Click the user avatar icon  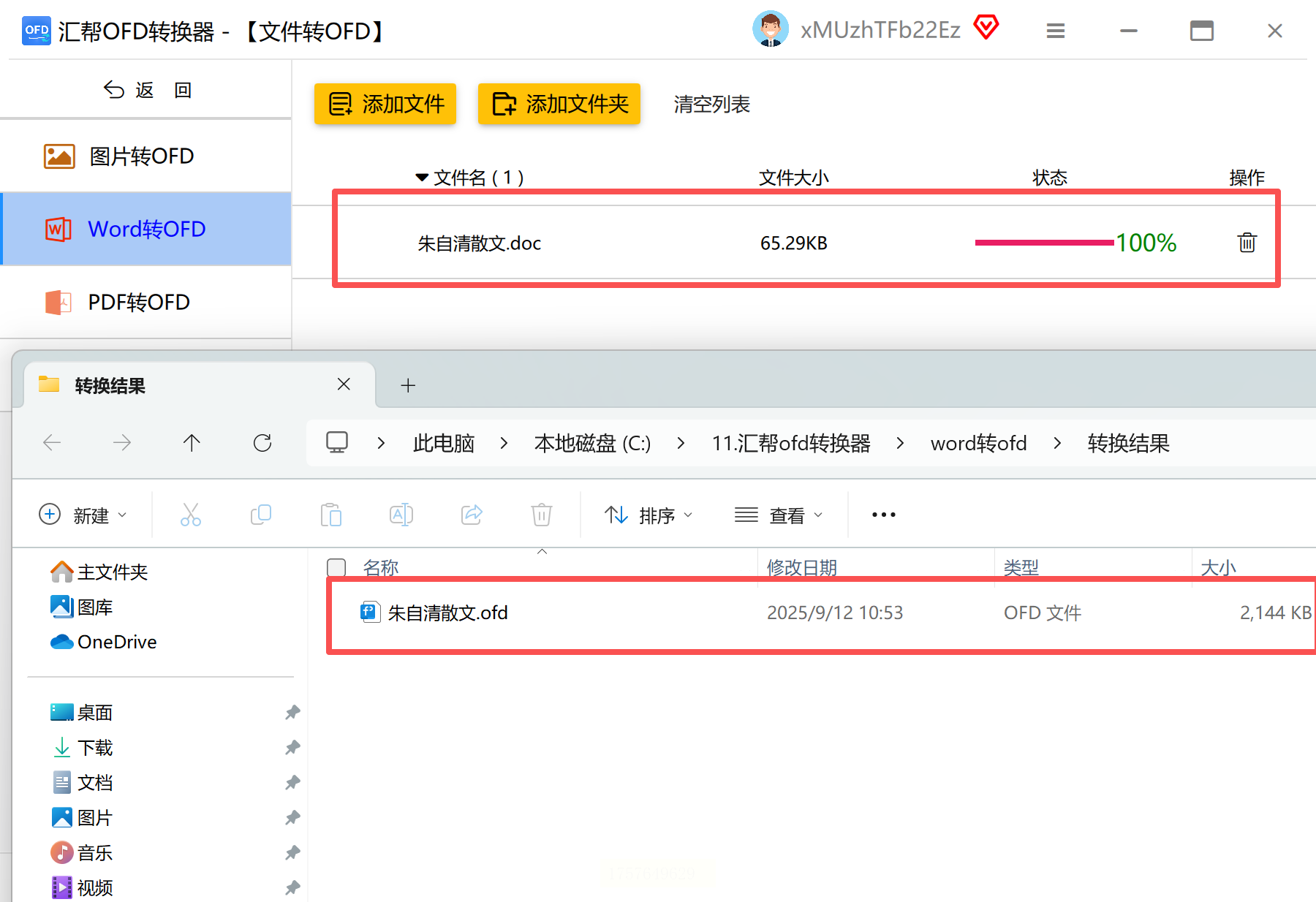770,29
